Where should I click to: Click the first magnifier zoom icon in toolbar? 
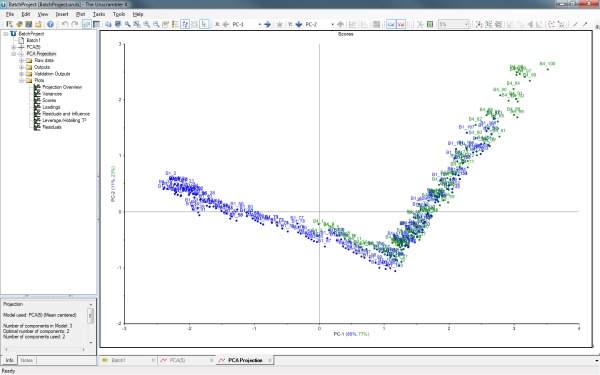point(127,24)
